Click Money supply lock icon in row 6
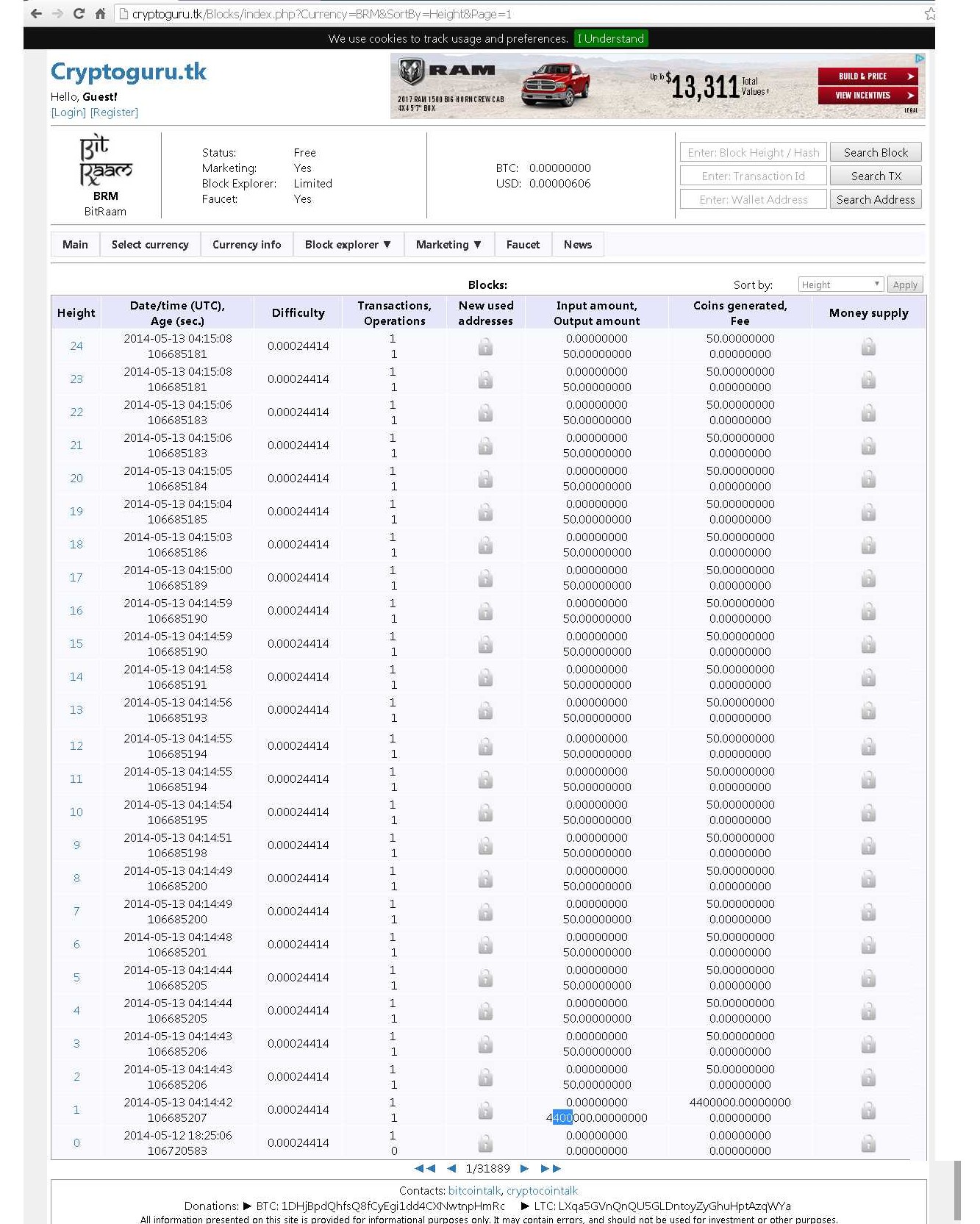980x1224 pixels. pos(868,945)
